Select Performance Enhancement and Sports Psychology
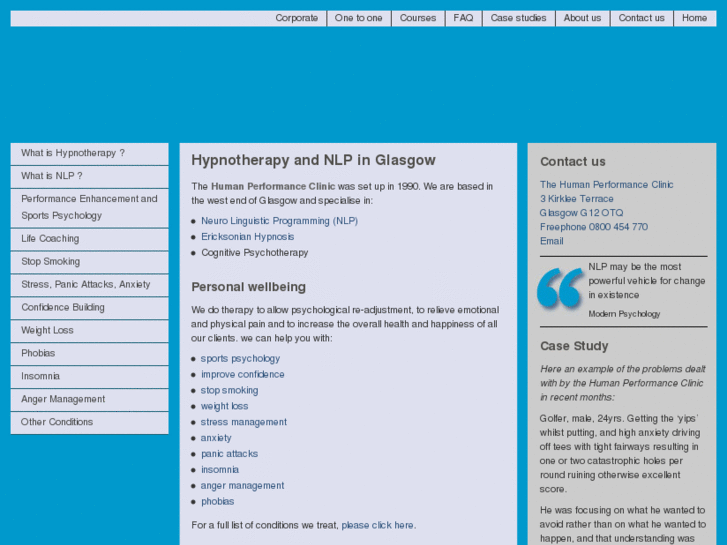The height and width of the screenshot is (545, 727). (89, 207)
